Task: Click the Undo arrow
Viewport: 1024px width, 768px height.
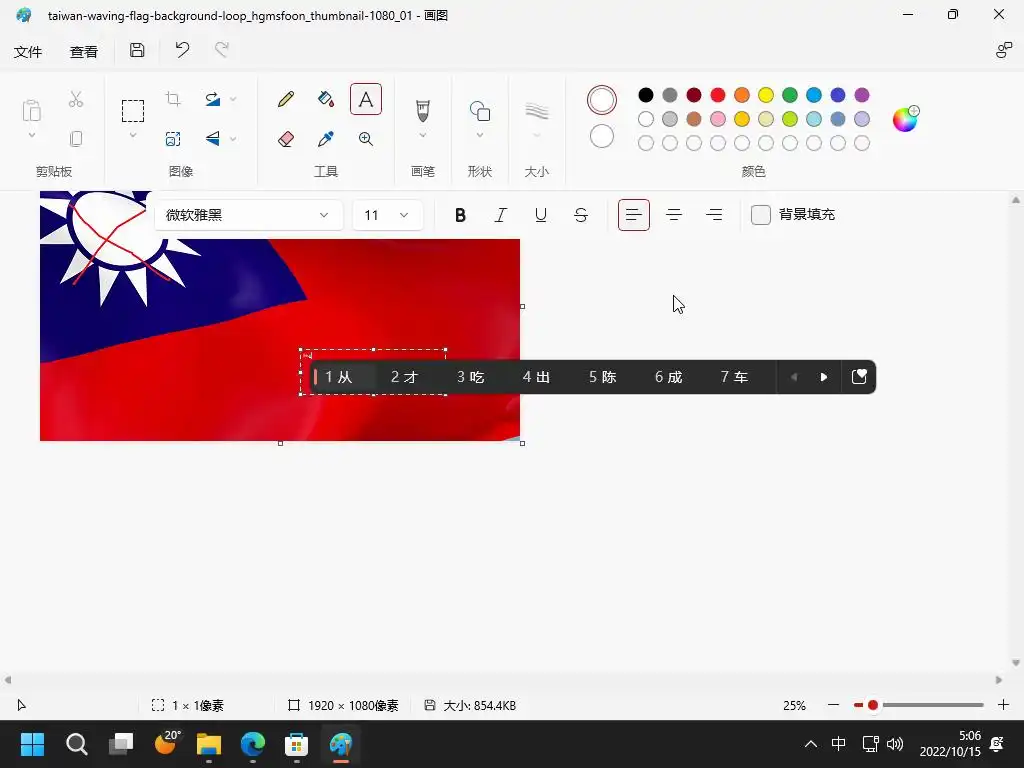Action: 182,50
